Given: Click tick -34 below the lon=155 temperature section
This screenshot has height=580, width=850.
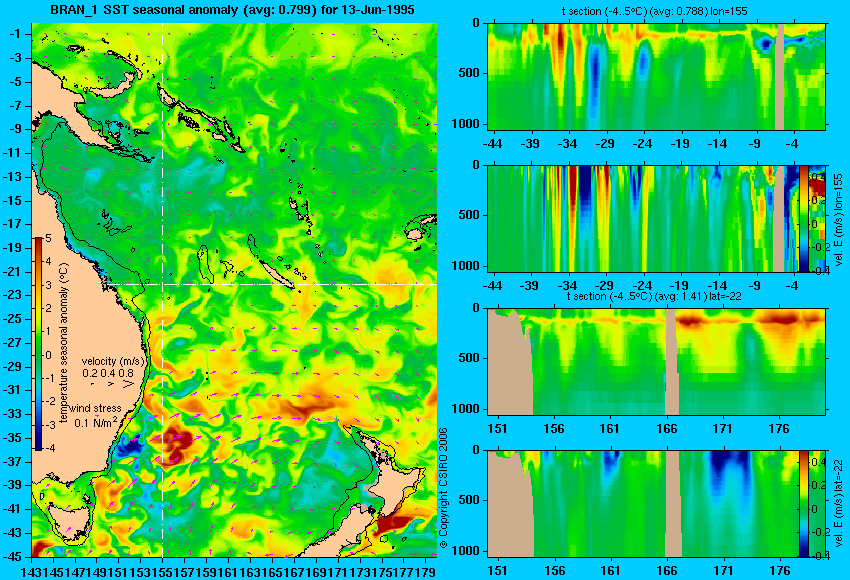Looking at the screenshot, I should point(568,144).
